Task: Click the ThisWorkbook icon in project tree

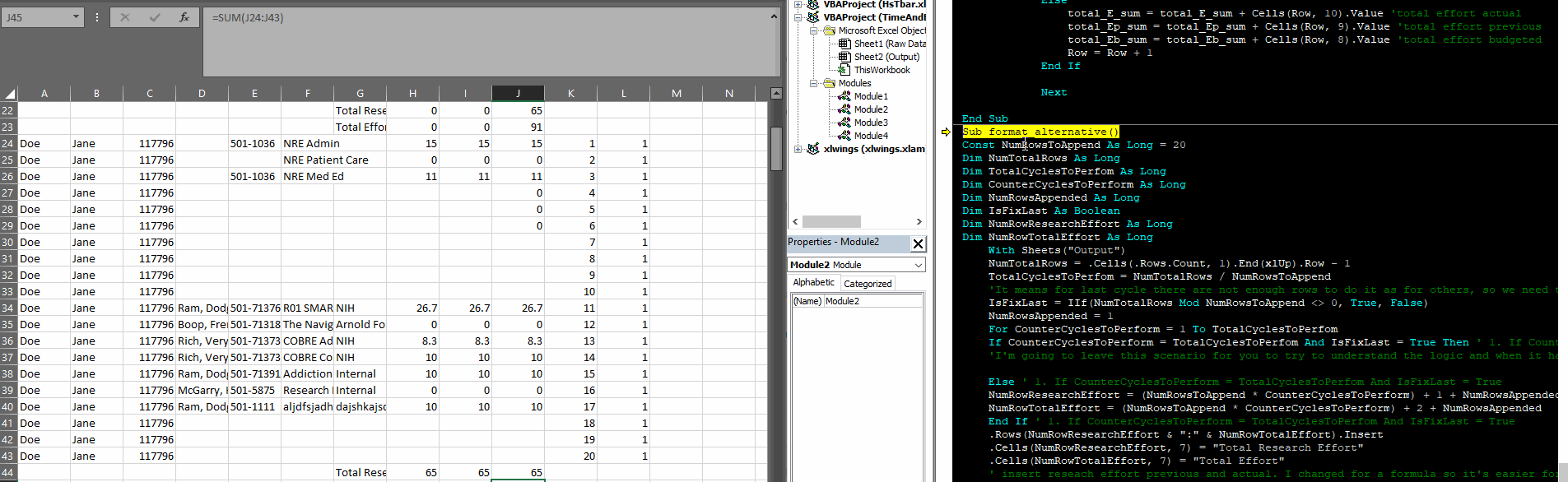Action: 844,70
